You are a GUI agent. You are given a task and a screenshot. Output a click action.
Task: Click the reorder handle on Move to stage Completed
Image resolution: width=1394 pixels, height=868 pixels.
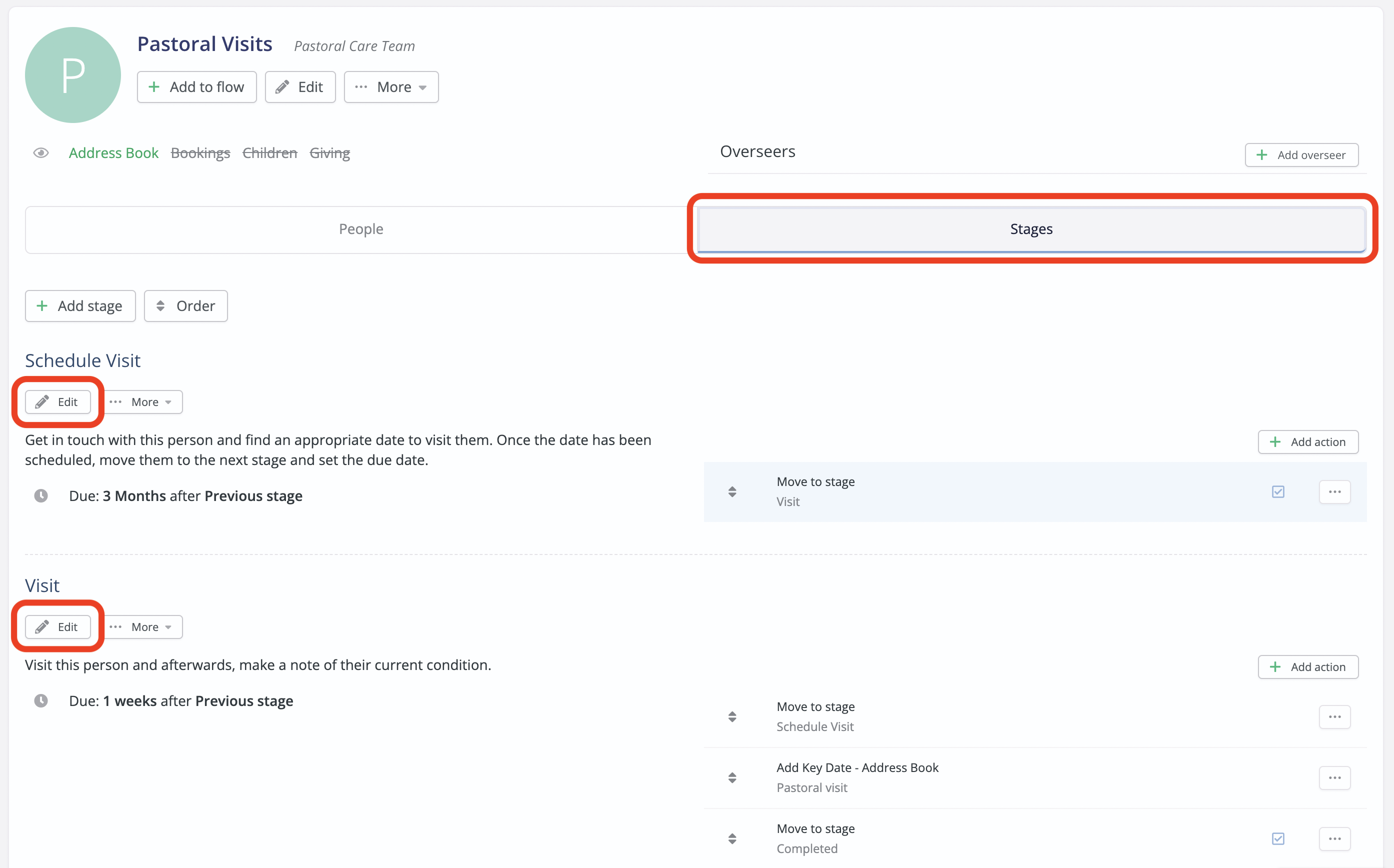[731, 838]
